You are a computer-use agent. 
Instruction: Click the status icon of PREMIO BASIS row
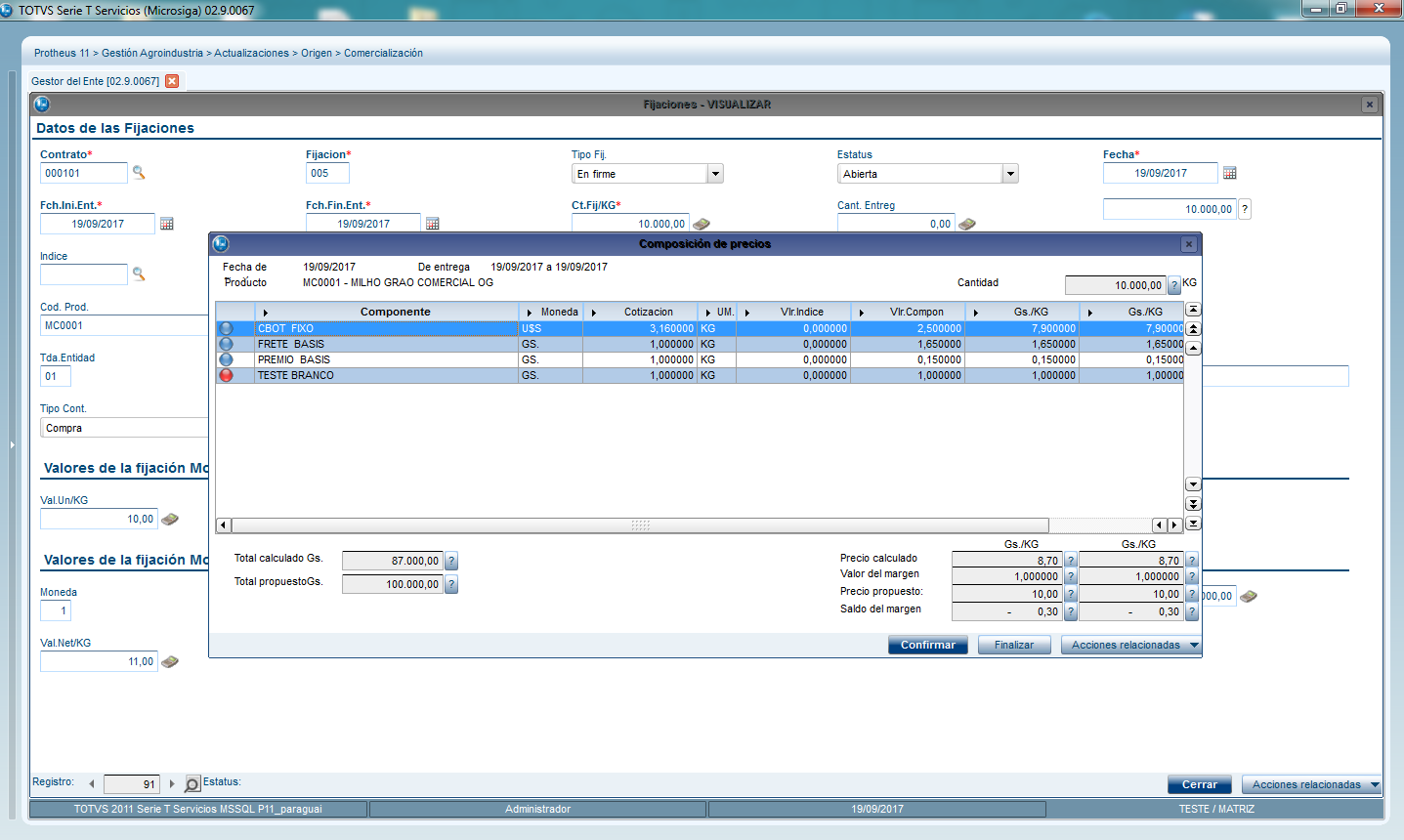227,359
